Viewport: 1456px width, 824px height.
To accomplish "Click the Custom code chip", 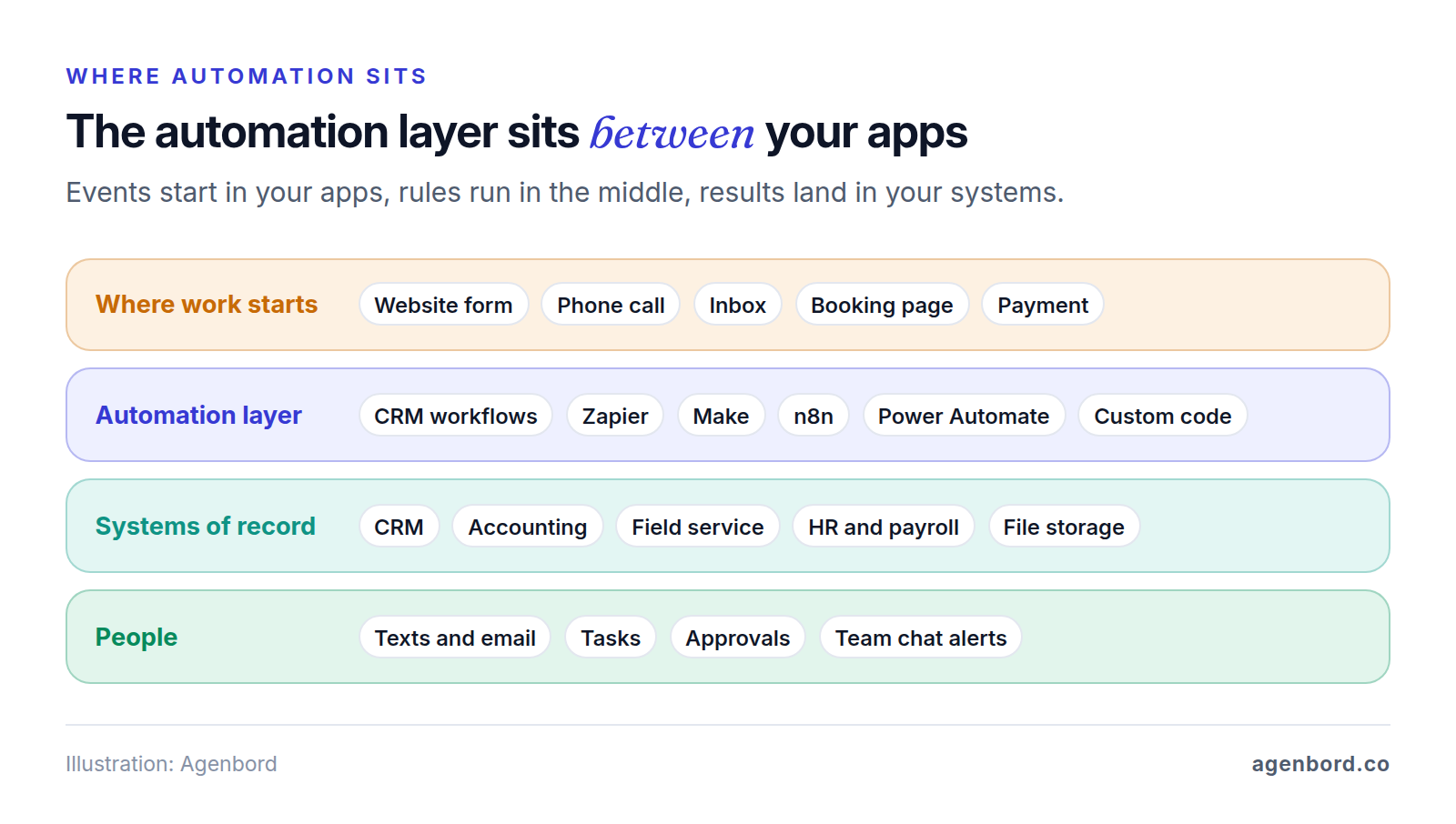I will coord(1163,416).
